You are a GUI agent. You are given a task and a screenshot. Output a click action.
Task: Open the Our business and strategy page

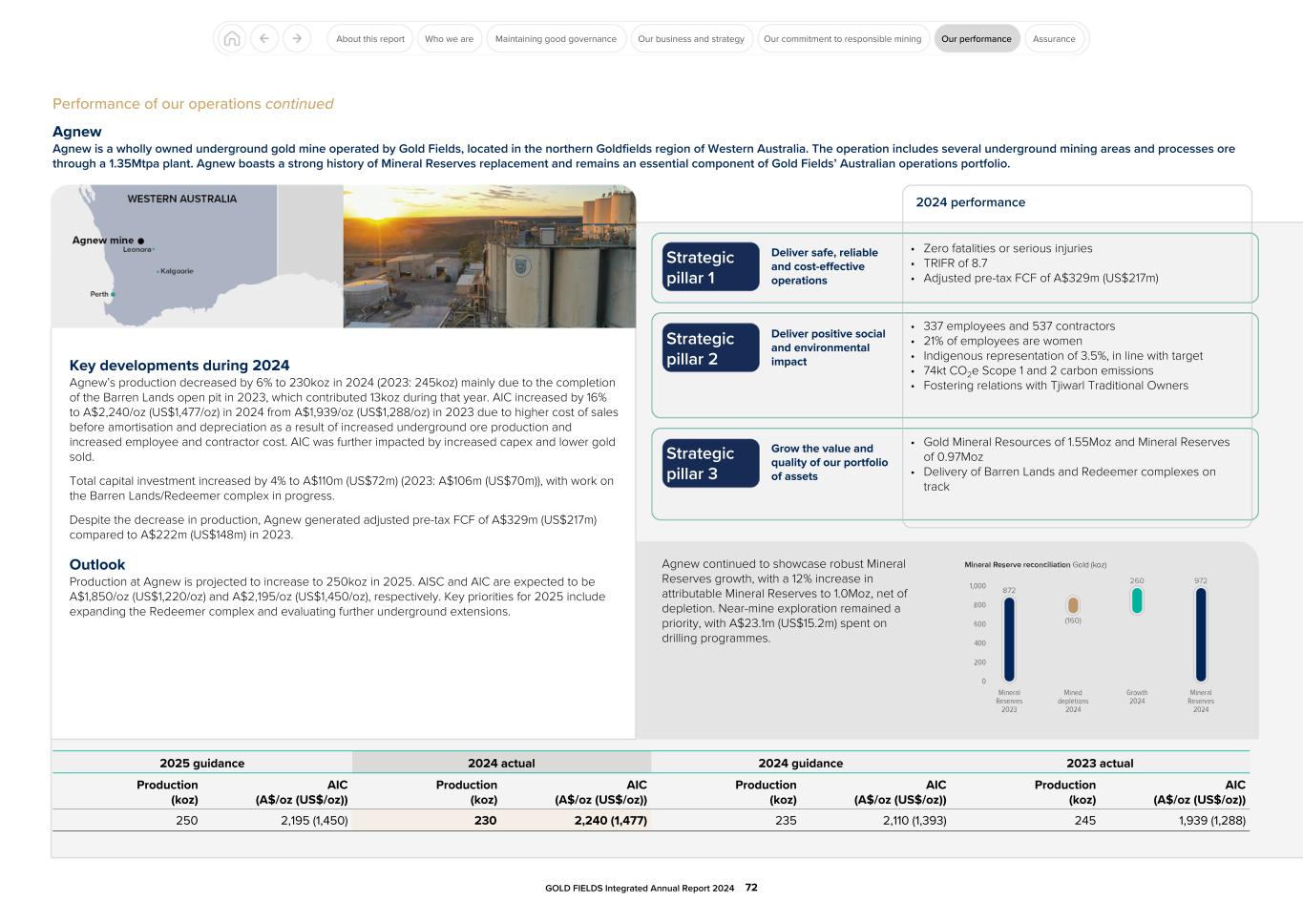691,38
